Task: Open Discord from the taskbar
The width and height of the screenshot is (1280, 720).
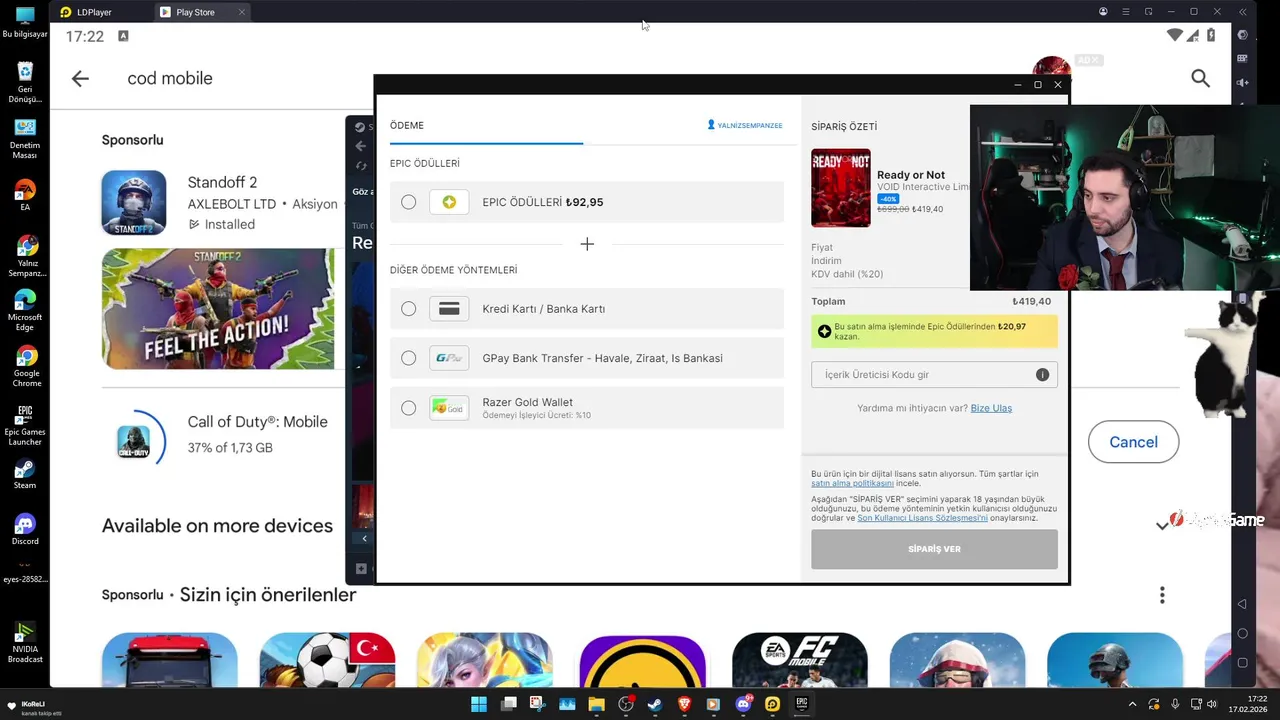Action: (743, 704)
